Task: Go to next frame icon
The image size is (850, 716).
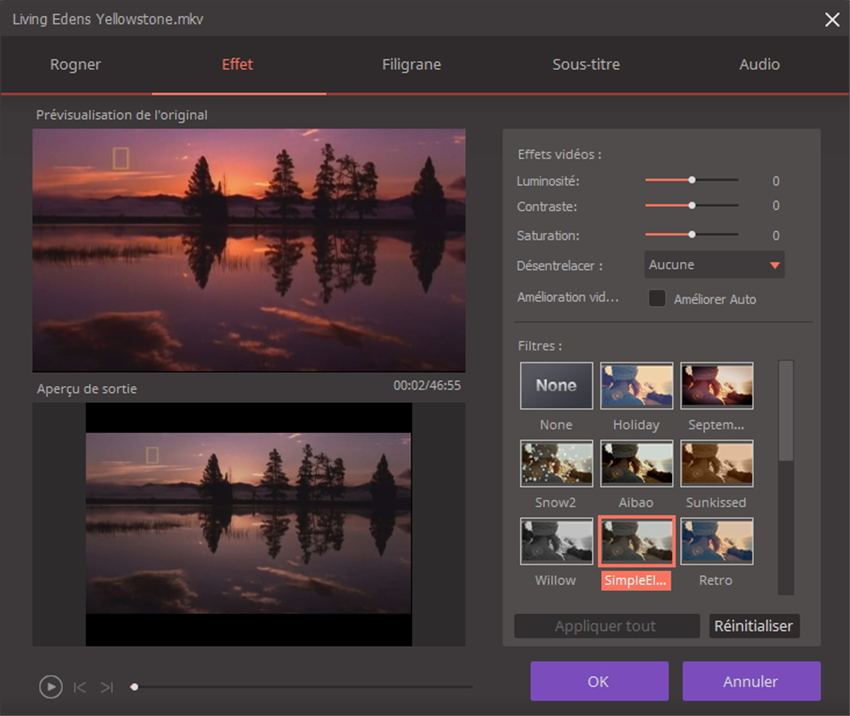Action: click(107, 687)
